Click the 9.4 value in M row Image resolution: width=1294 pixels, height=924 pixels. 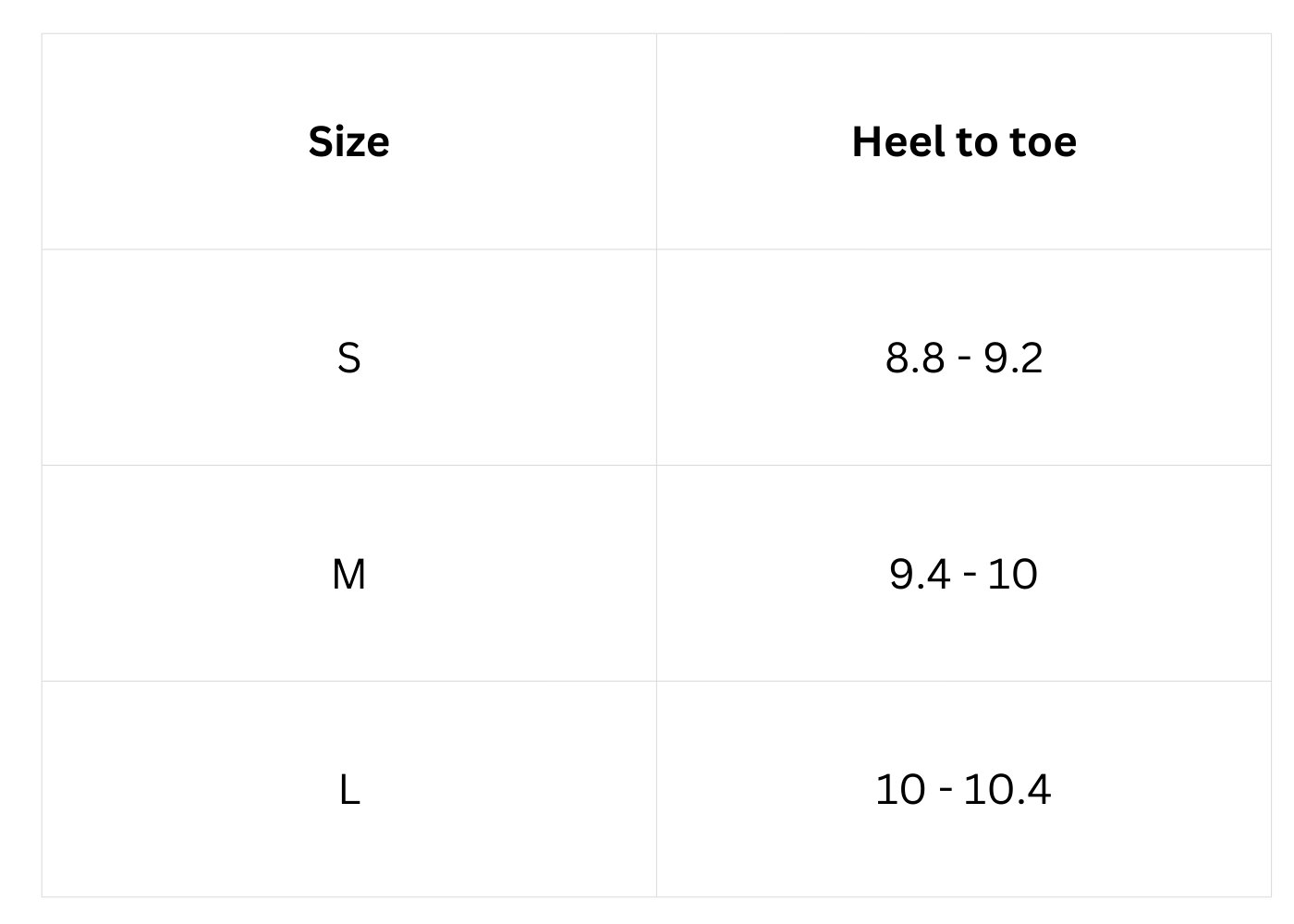click(x=920, y=575)
